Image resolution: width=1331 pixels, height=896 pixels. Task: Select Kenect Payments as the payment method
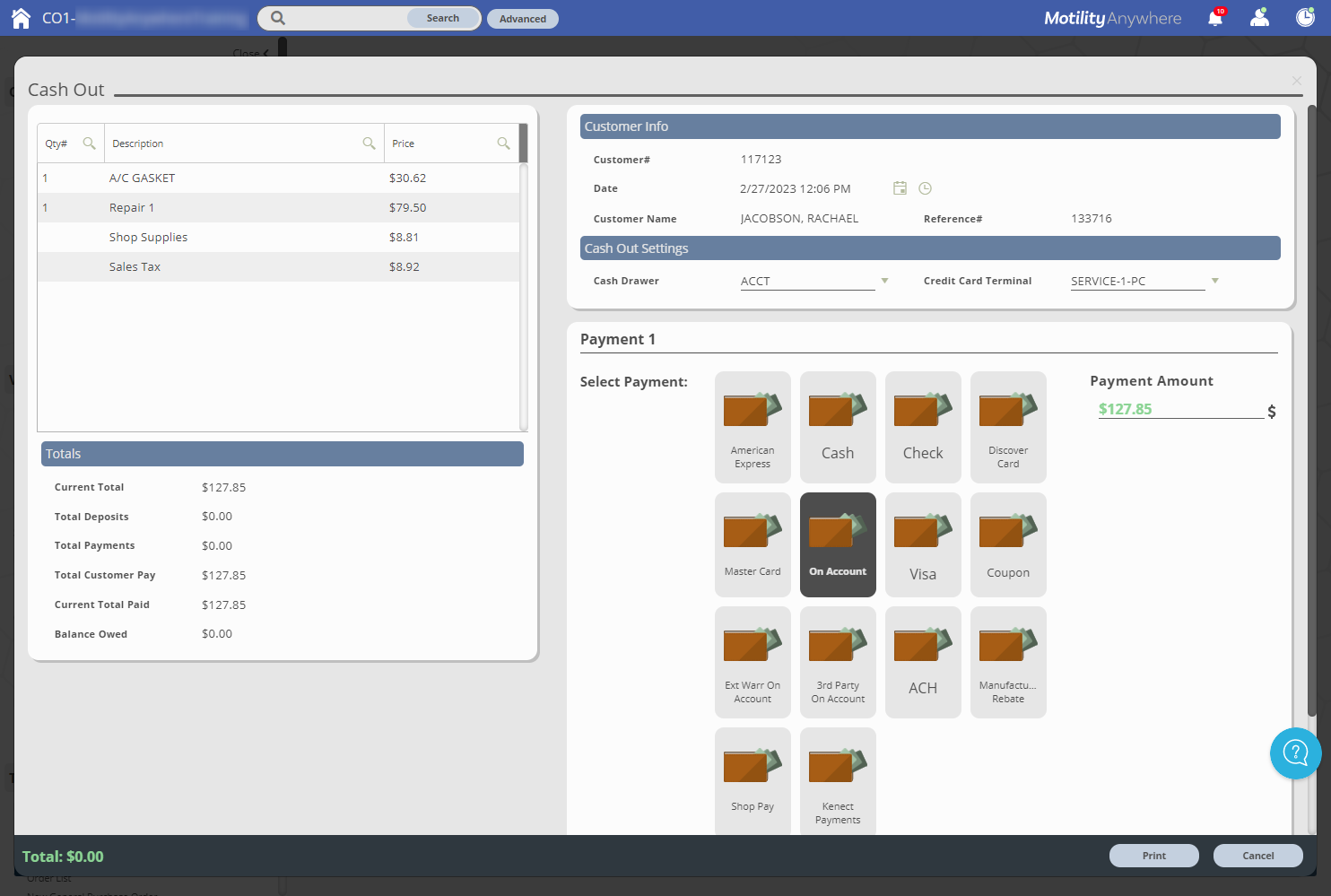(837, 779)
